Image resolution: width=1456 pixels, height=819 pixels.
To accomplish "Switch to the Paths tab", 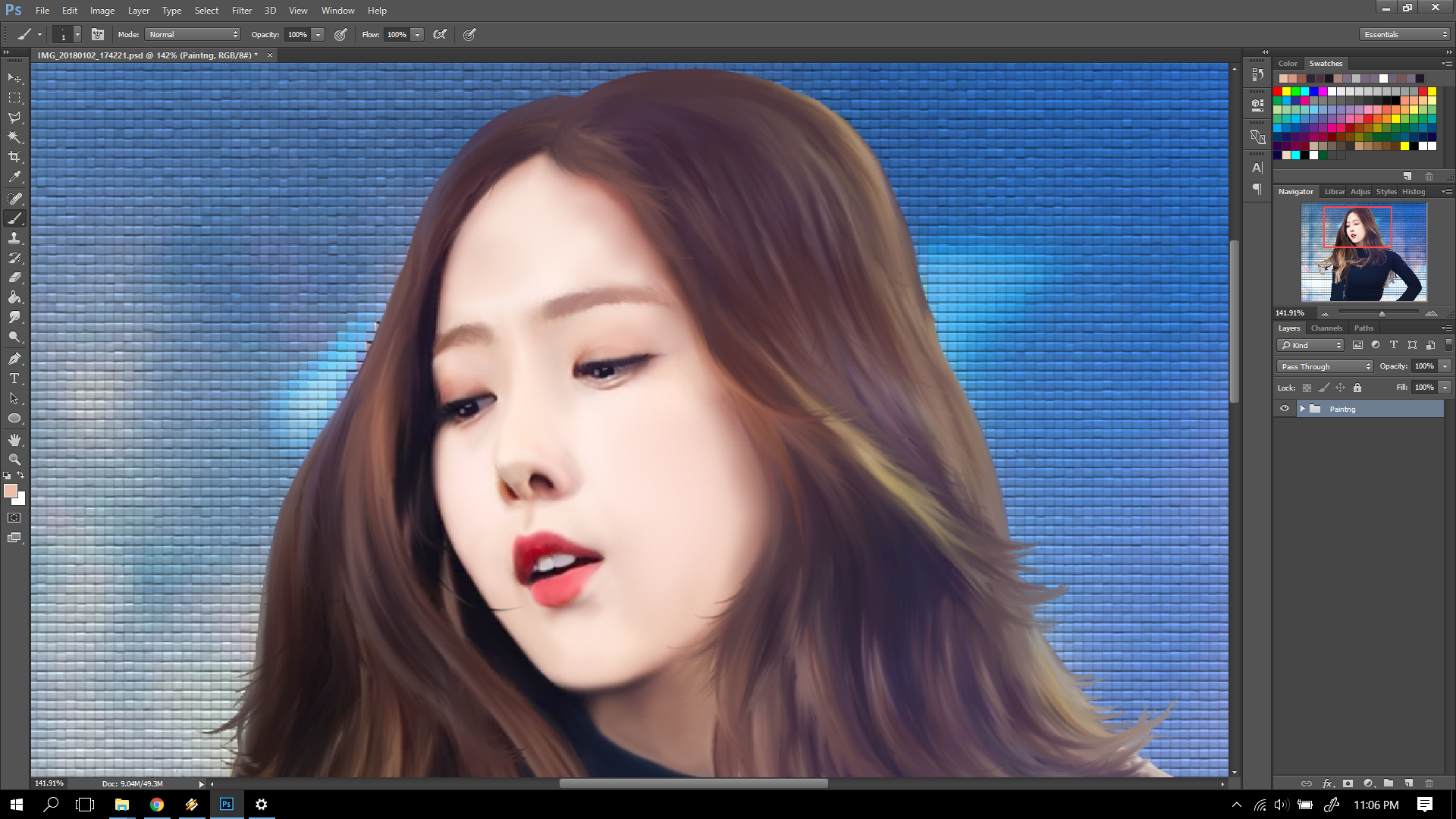I will pyautogui.click(x=1363, y=328).
